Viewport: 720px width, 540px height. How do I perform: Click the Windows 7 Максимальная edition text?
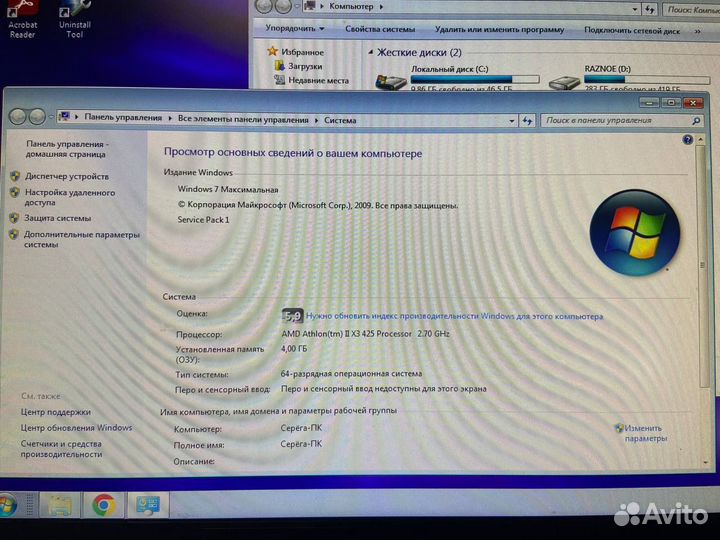[x=228, y=189]
